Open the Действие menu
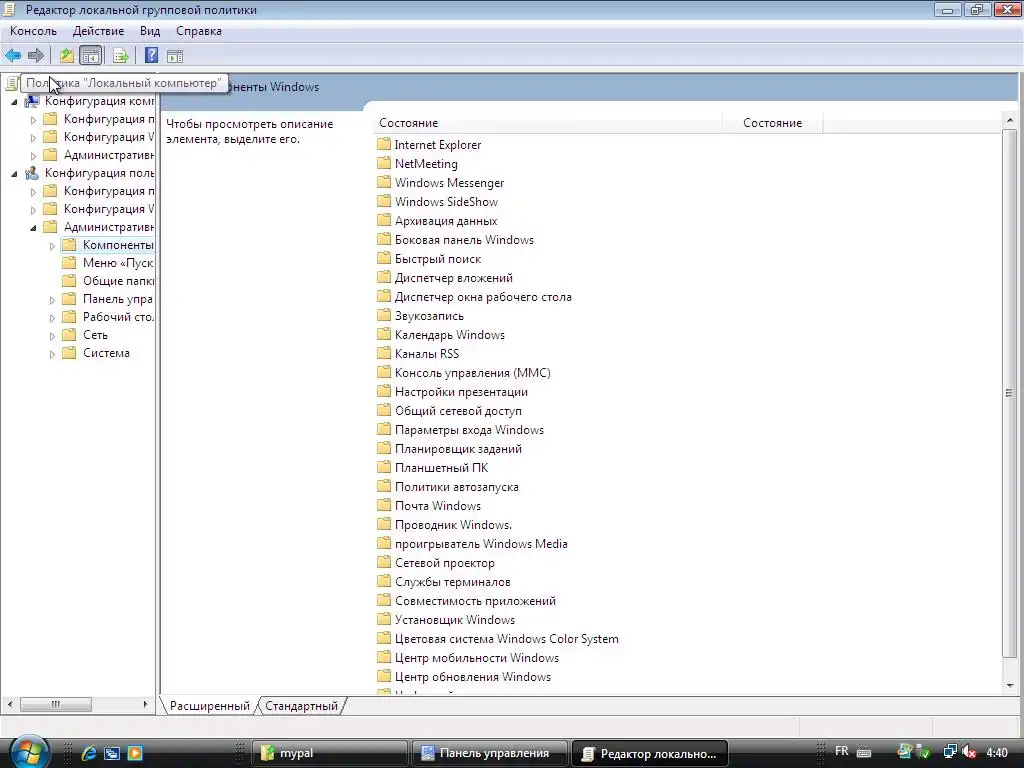 tap(98, 31)
